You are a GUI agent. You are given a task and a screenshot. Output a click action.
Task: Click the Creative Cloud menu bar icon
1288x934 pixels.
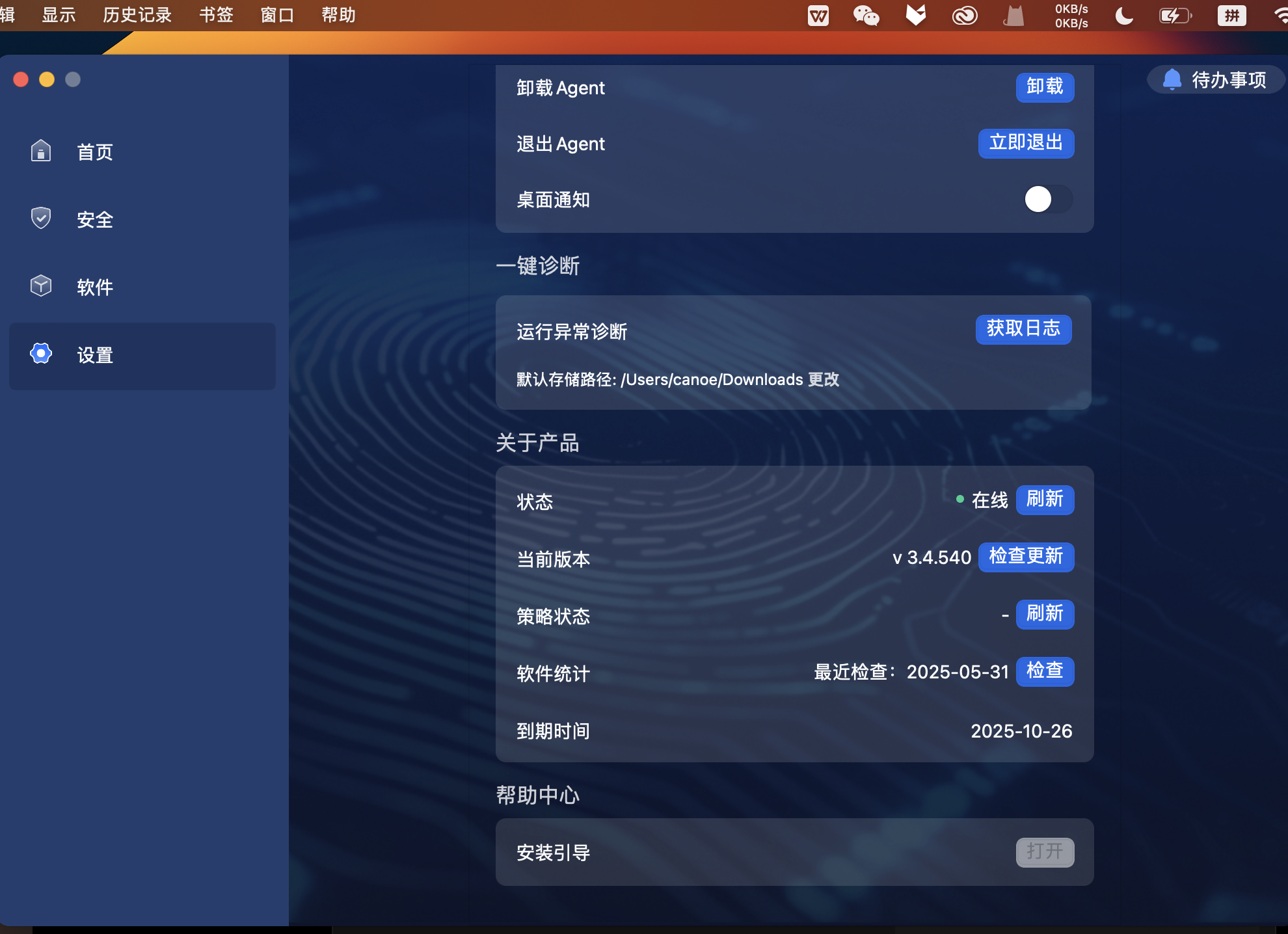964,15
